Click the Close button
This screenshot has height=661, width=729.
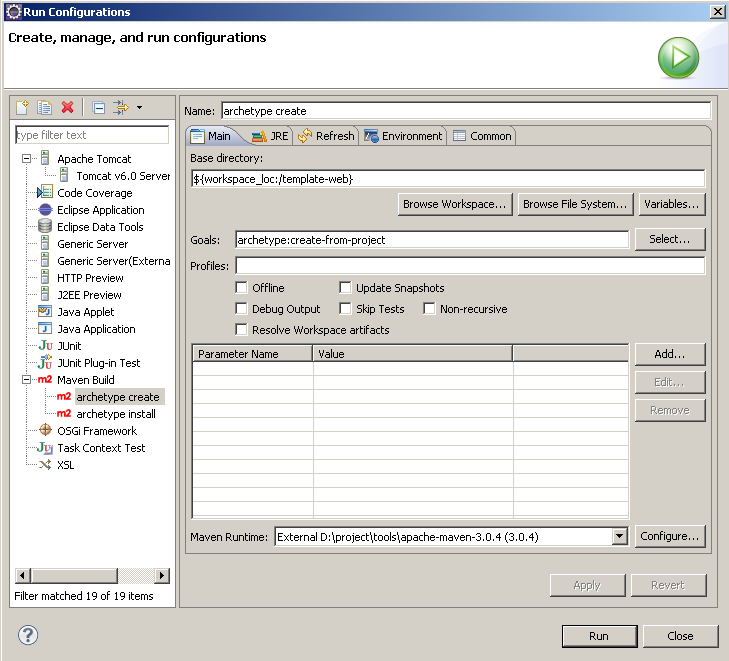click(680, 636)
